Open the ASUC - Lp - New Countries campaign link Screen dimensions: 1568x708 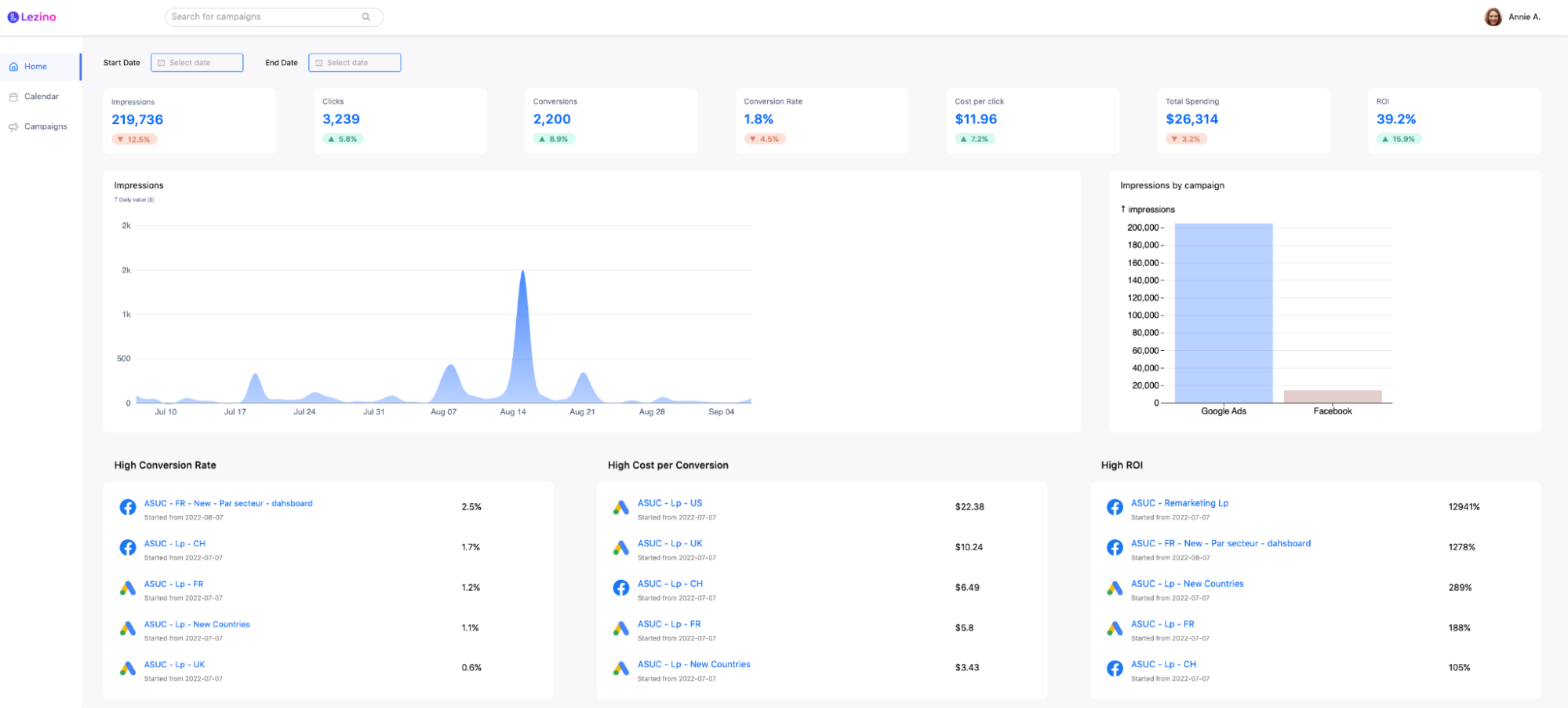[x=197, y=624]
